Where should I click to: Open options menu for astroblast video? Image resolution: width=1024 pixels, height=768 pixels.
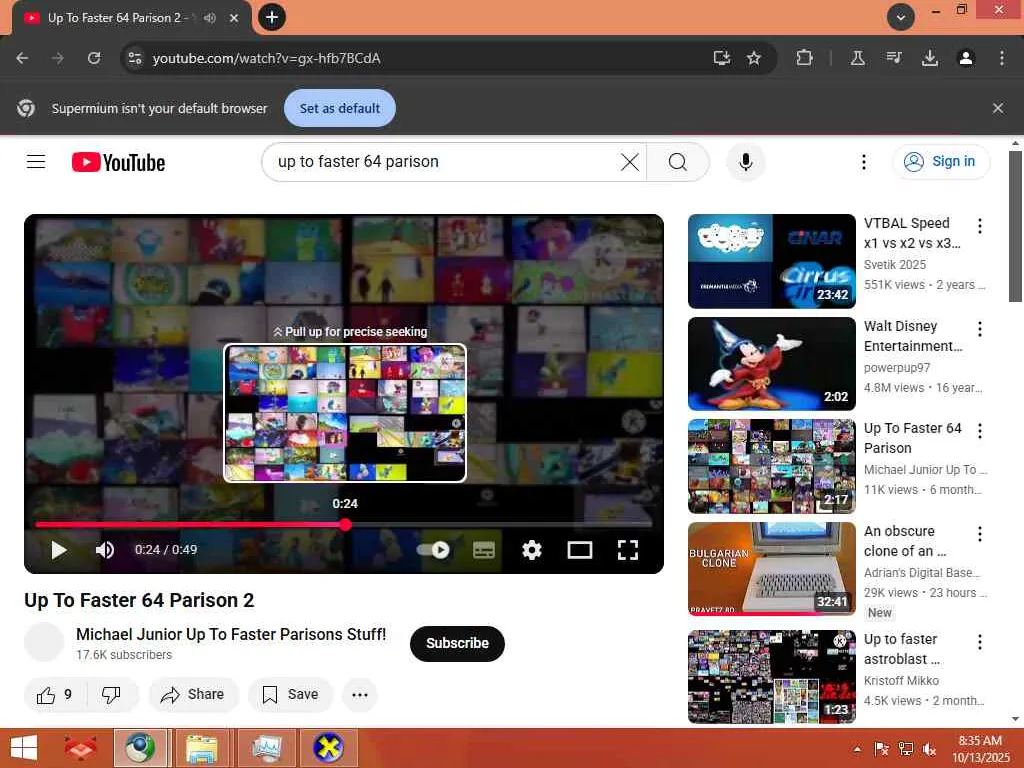coord(980,641)
